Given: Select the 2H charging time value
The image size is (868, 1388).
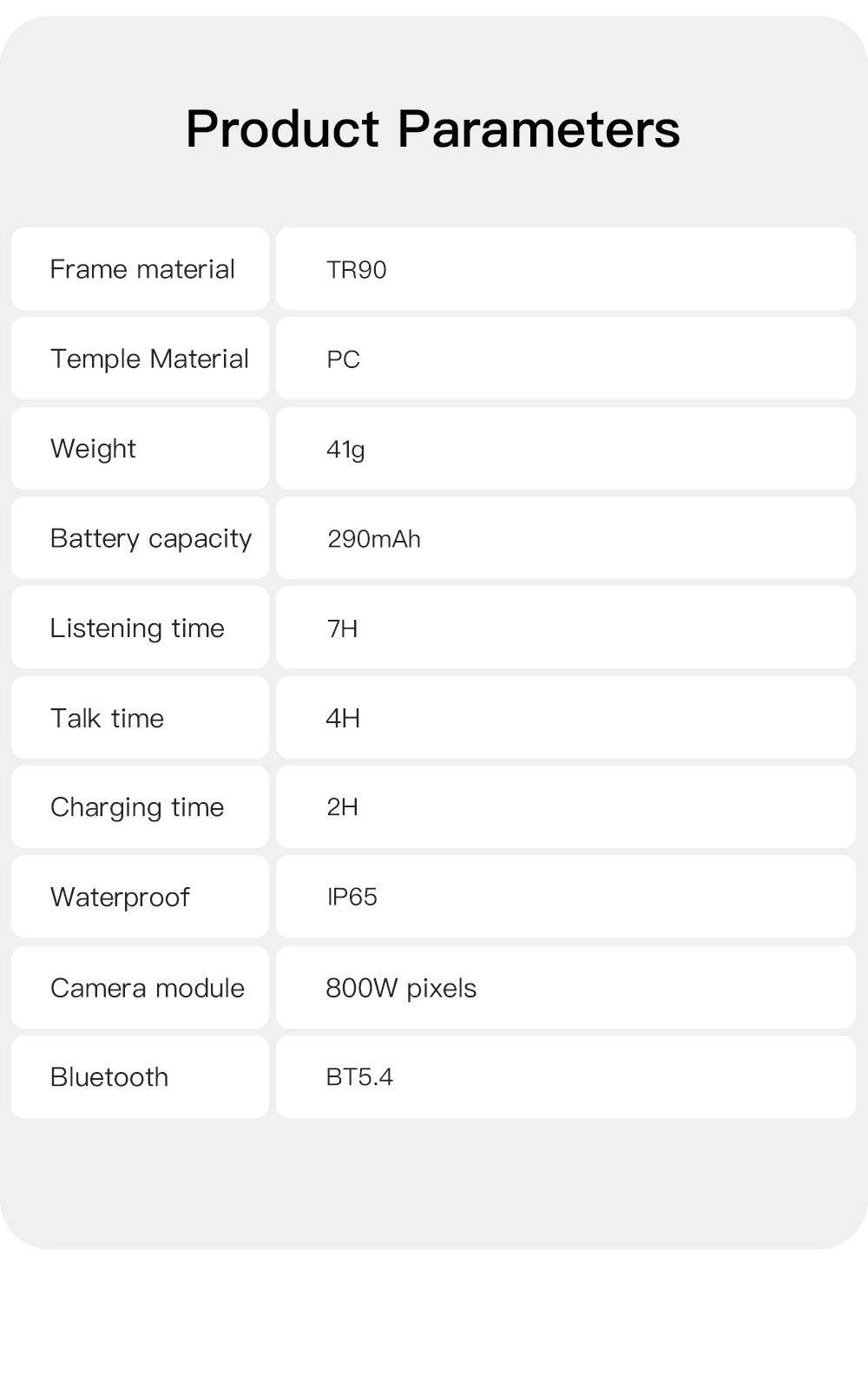Looking at the screenshot, I should [343, 807].
